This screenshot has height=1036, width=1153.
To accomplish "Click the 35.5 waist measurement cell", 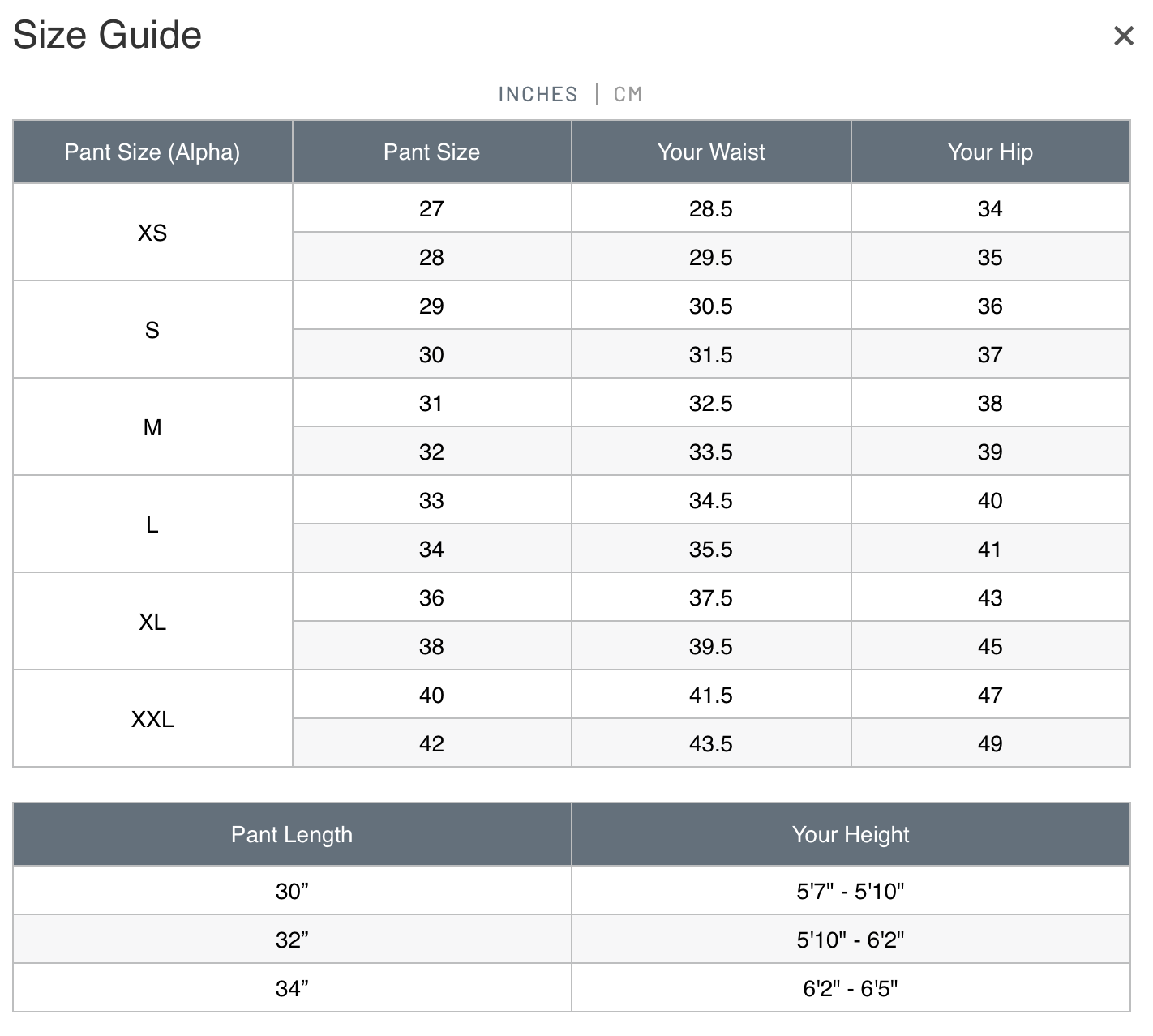I will tap(711, 550).
